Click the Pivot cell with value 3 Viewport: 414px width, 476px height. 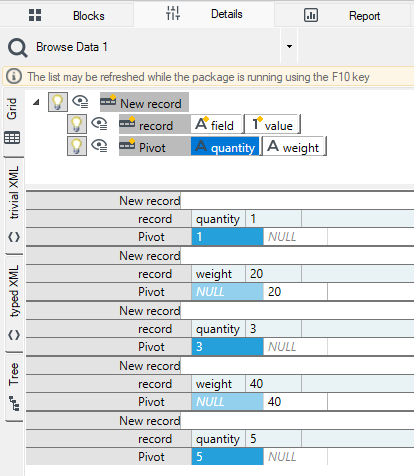[x=227, y=347]
